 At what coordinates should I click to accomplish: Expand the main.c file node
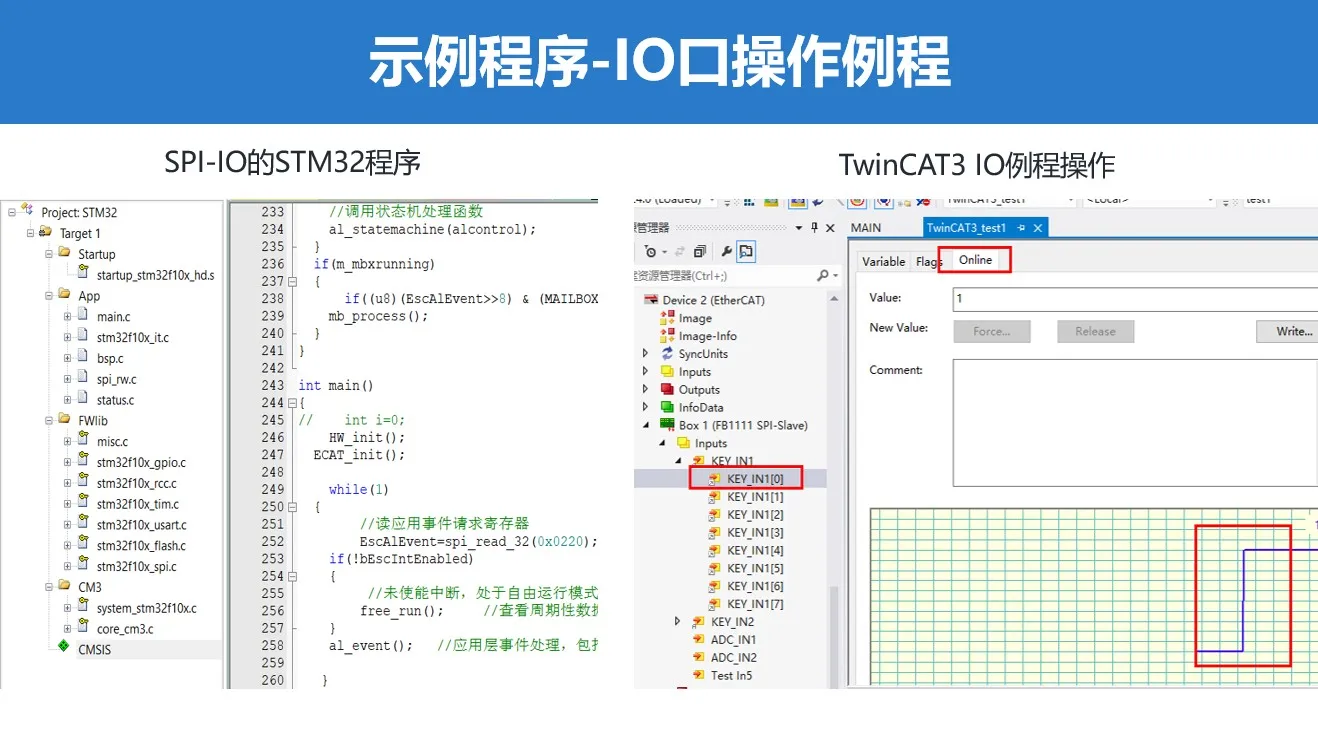(x=68, y=317)
